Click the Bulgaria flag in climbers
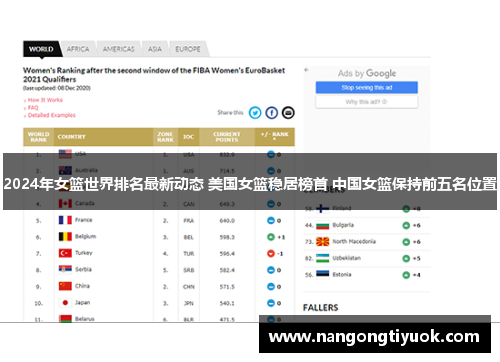The width and height of the screenshot is (500, 362). tap(323, 226)
